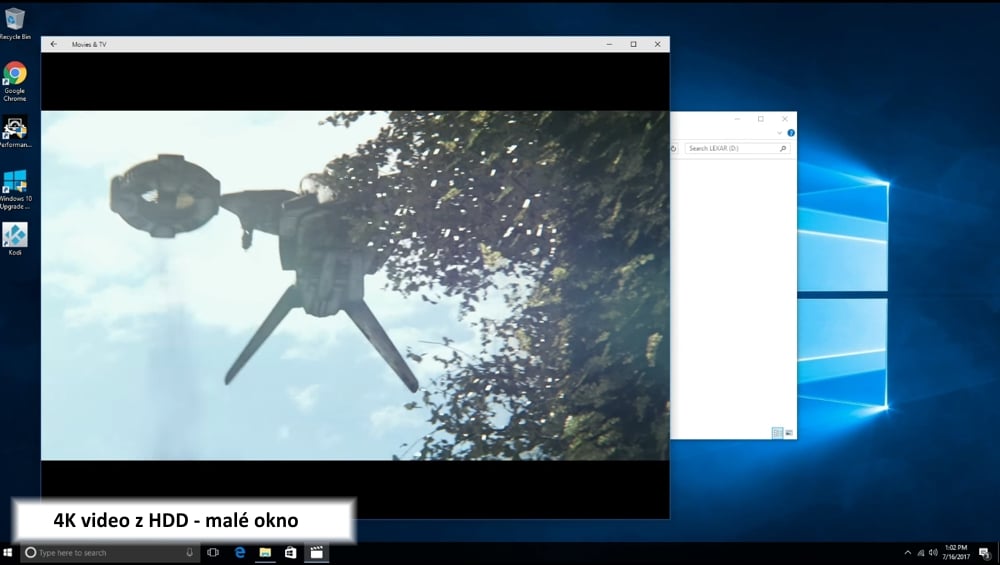Open Task View on the taskbar
This screenshot has height=565, width=1000.
pos(213,552)
